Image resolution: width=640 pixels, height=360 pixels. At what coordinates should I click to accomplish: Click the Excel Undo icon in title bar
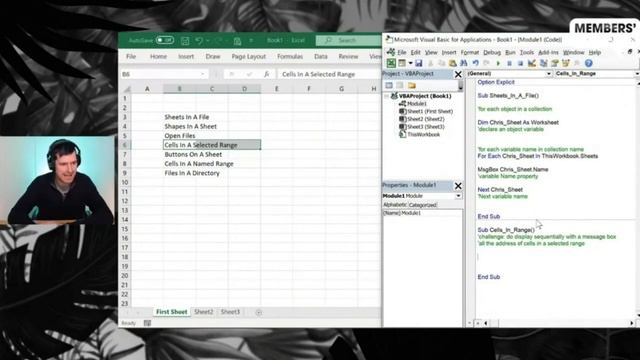[199, 40]
